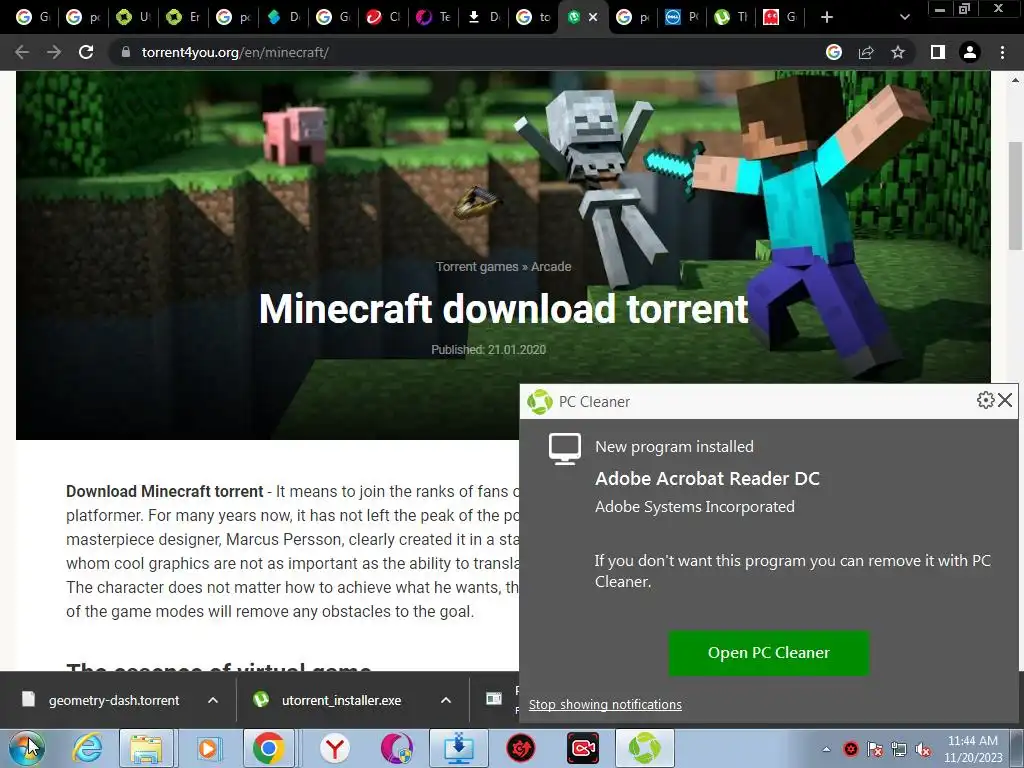The image size is (1024, 768).
Task: Reload the torrent4you page
Action: click(86, 52)
